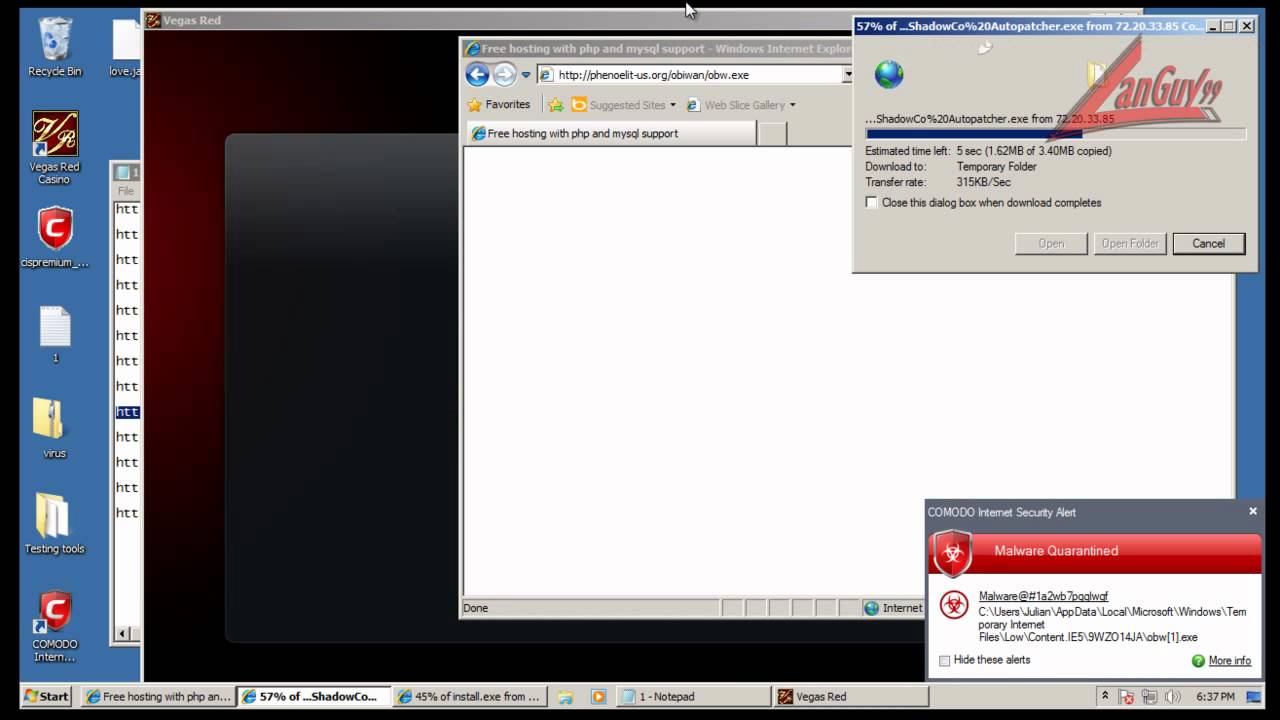Dismiss the COMODO Internet Security Alert
Viewport: 1280px width, 720px height.
[x=1252, y=511]
